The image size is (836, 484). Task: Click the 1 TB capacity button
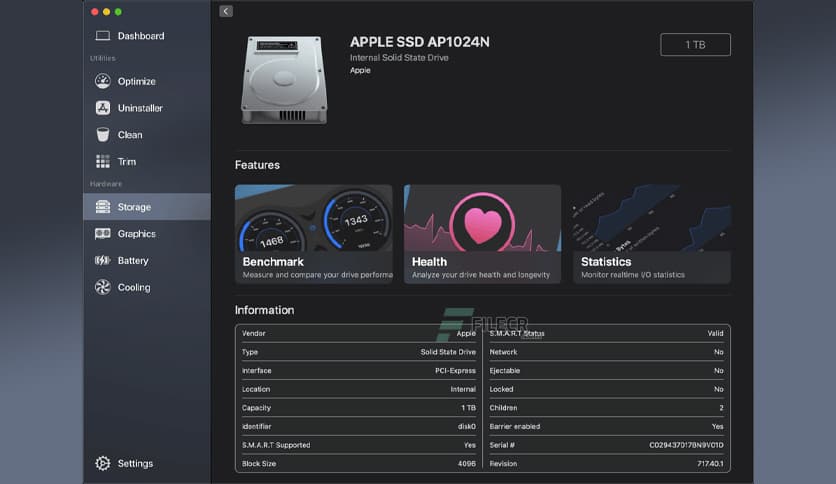click(x=695, y=45)
